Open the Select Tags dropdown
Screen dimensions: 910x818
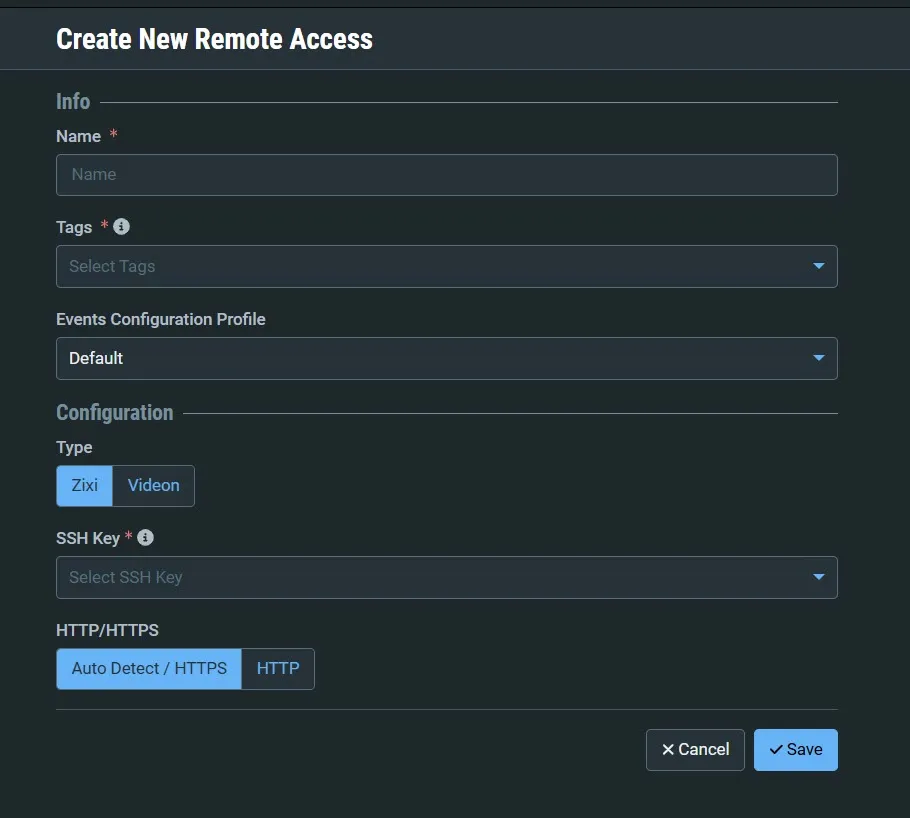tap(447, 266)
